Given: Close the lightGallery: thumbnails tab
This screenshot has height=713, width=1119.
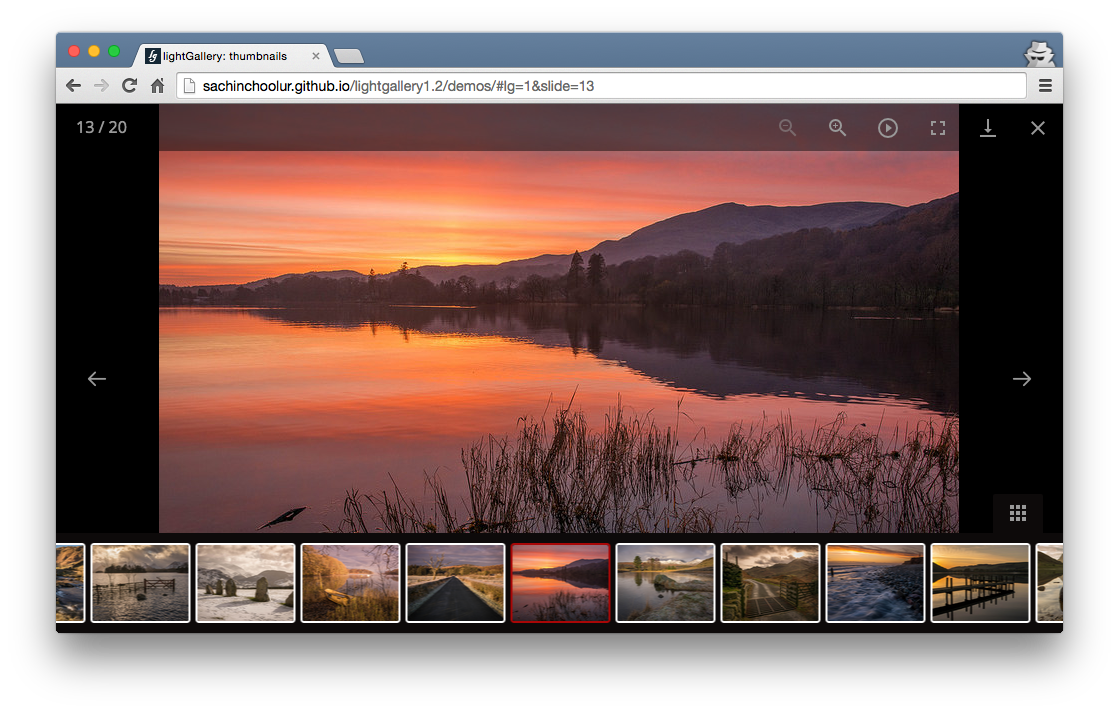Looking at the screenshot, I should pos(316,56).
